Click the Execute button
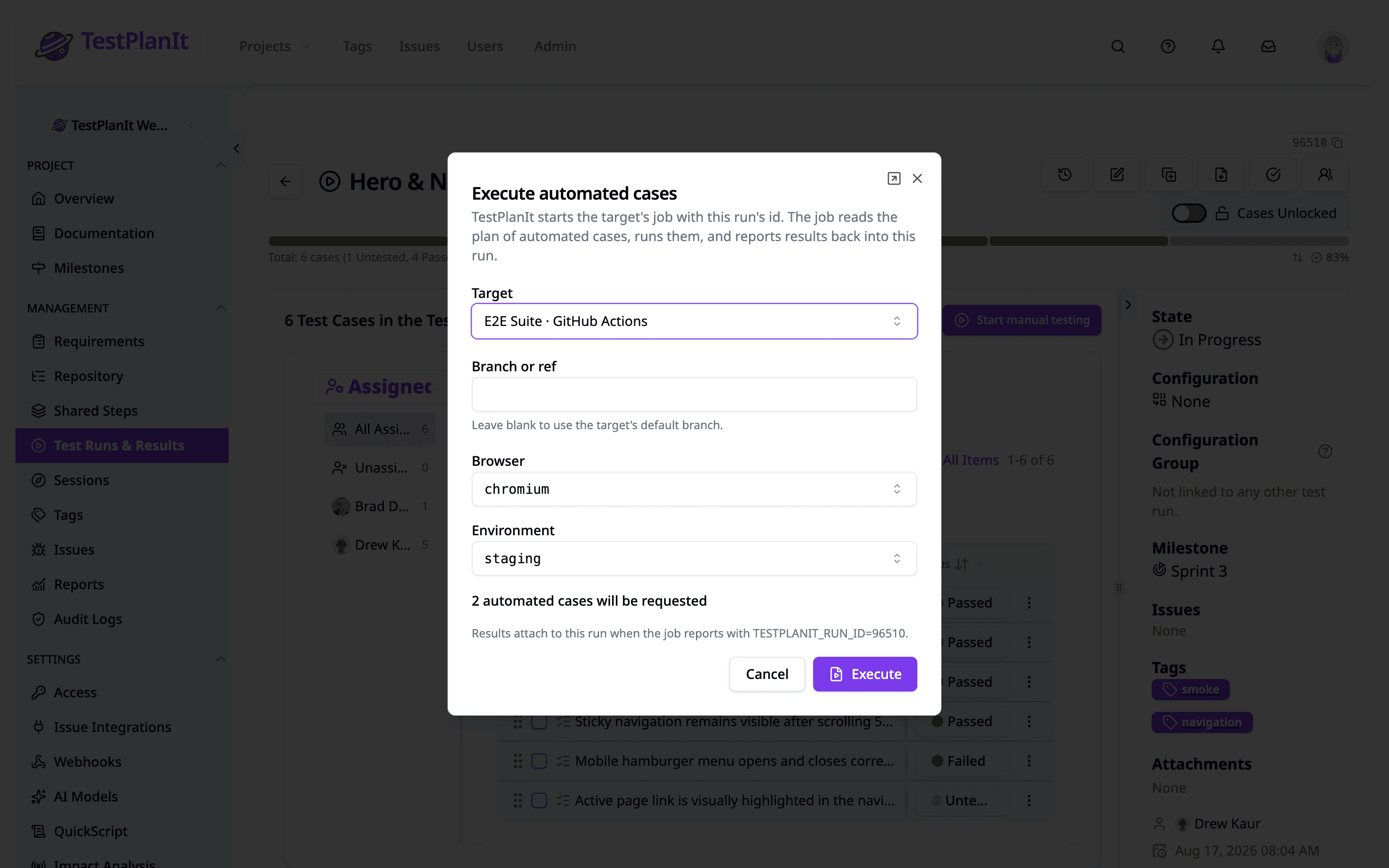The height and width of the screenshot is (868, 1389). 865,674
